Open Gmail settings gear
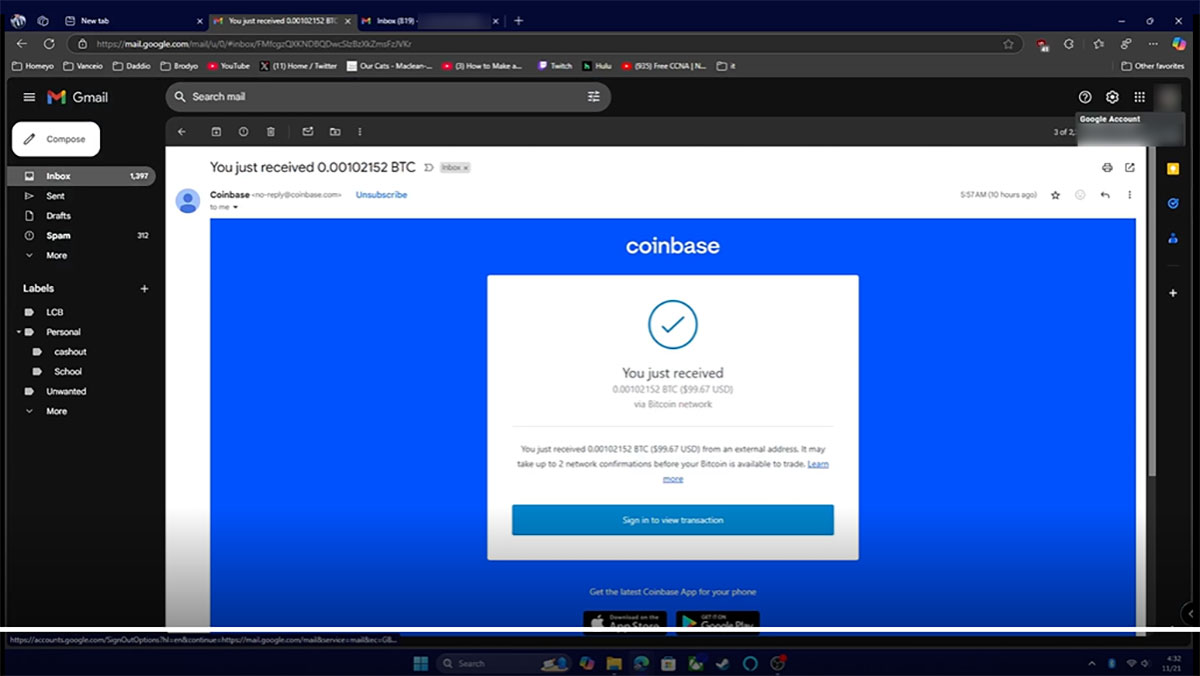 point(1112,96)
